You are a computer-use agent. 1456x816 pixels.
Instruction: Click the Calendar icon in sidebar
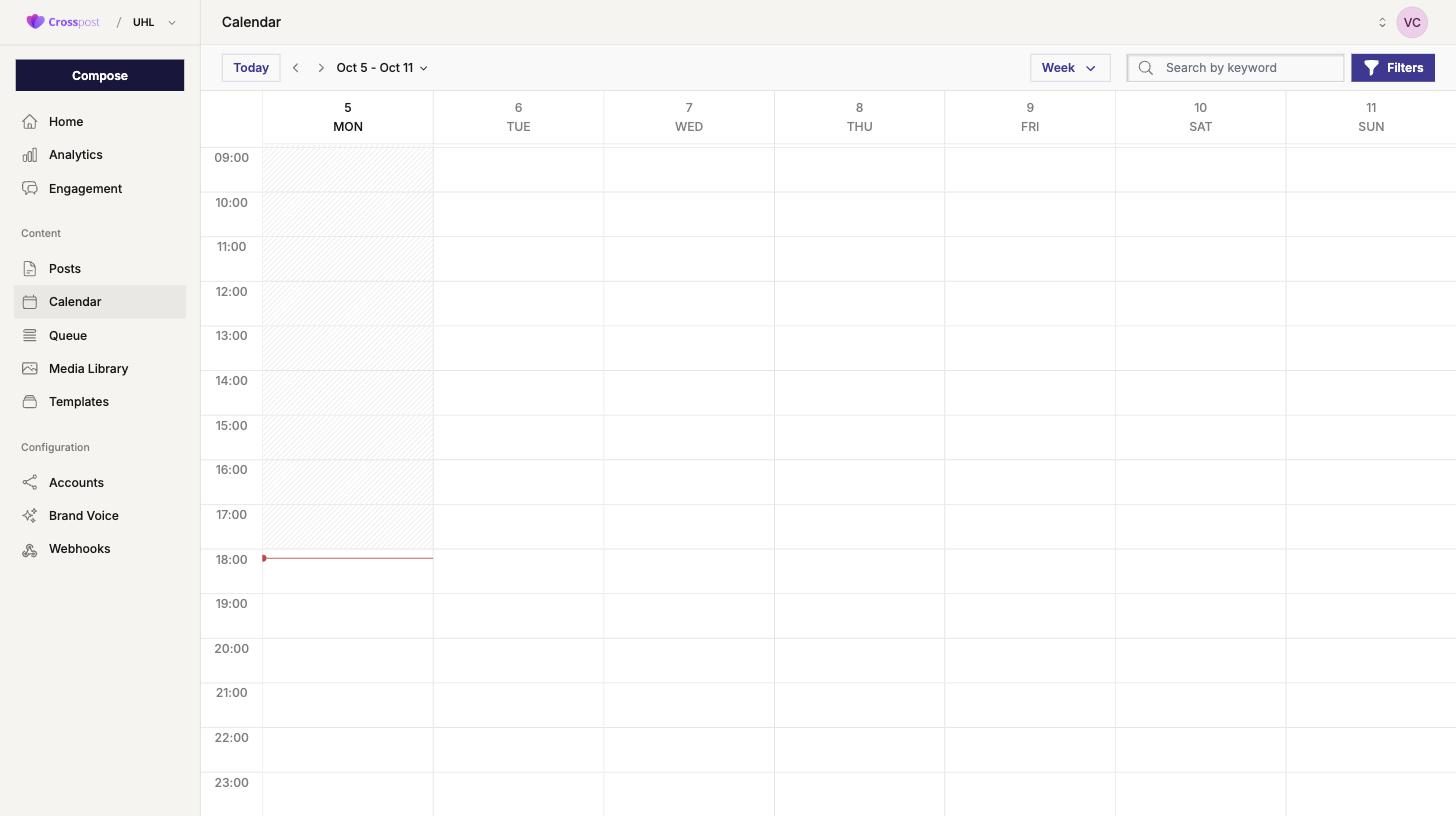tap(30, 302)
